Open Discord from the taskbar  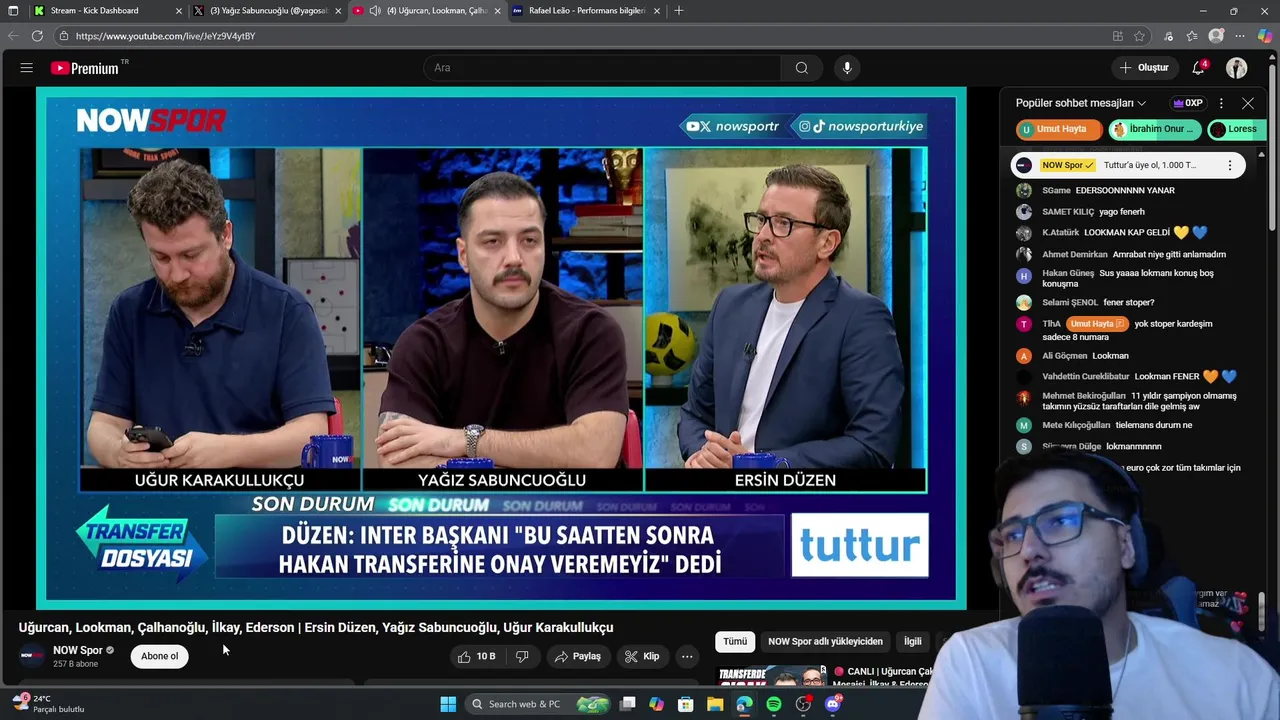tap(833, 704)
